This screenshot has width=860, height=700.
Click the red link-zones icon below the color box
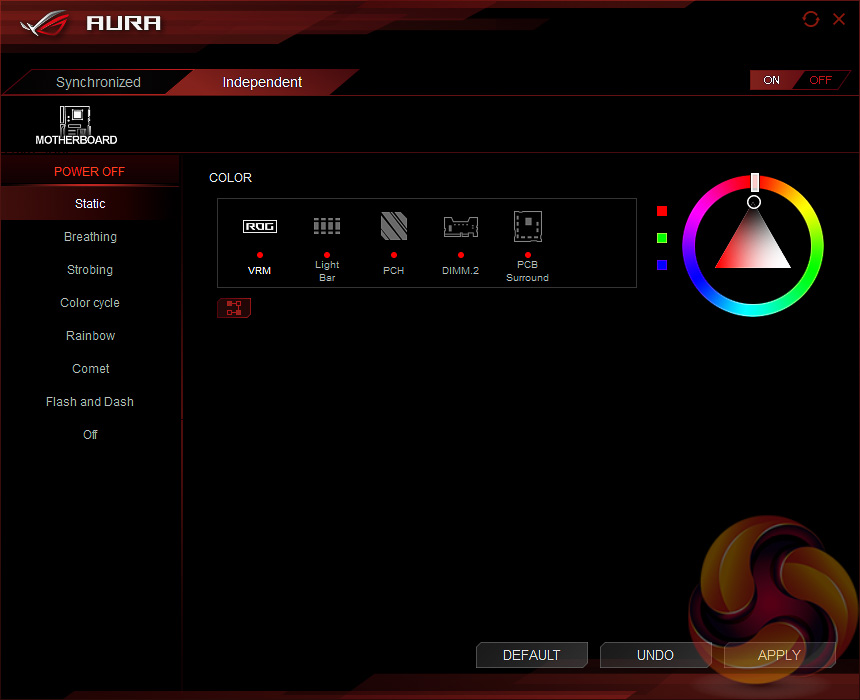pos(234,308)
